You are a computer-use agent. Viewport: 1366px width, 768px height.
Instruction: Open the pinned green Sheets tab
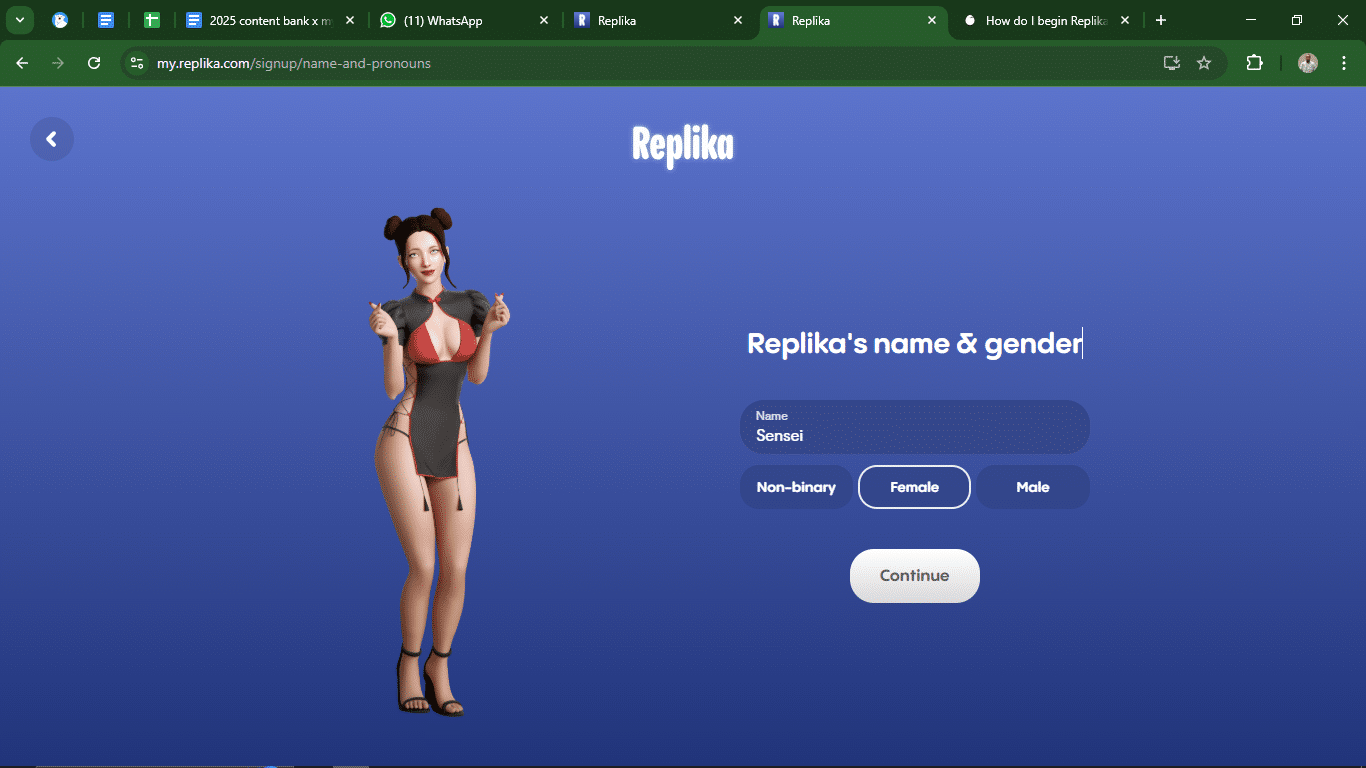[152, 20]
